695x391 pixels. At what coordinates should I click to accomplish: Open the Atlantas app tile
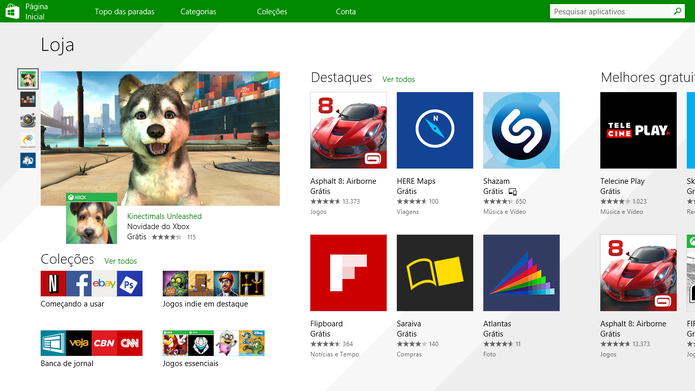click(x=521, y=273)
